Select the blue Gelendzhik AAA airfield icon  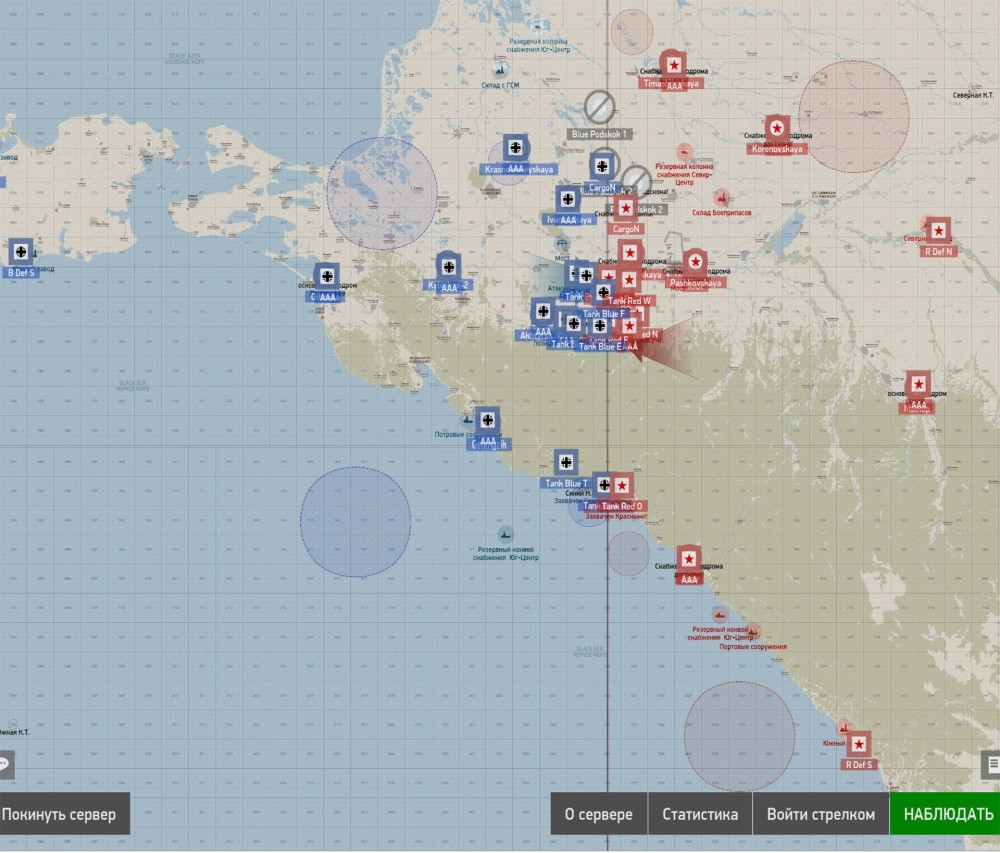point(487,420)
